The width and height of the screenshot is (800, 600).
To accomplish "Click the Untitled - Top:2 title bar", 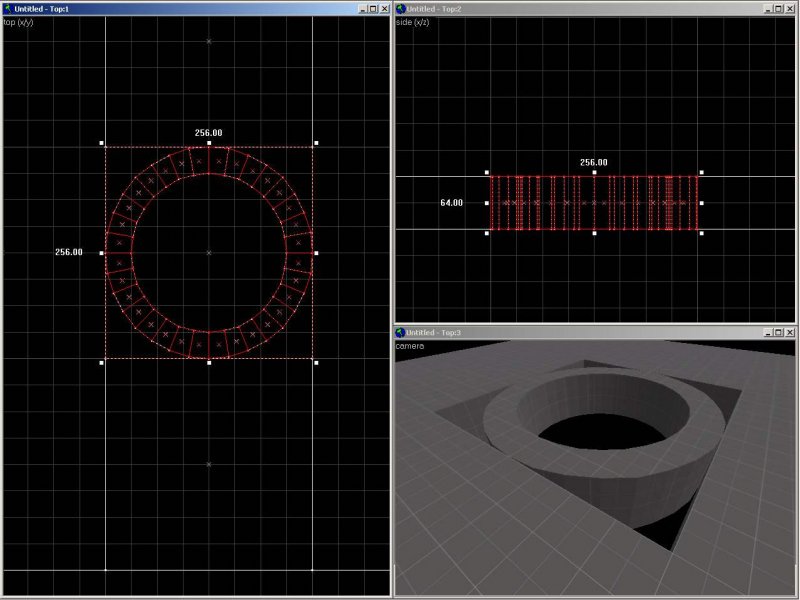I will point(580,8).
